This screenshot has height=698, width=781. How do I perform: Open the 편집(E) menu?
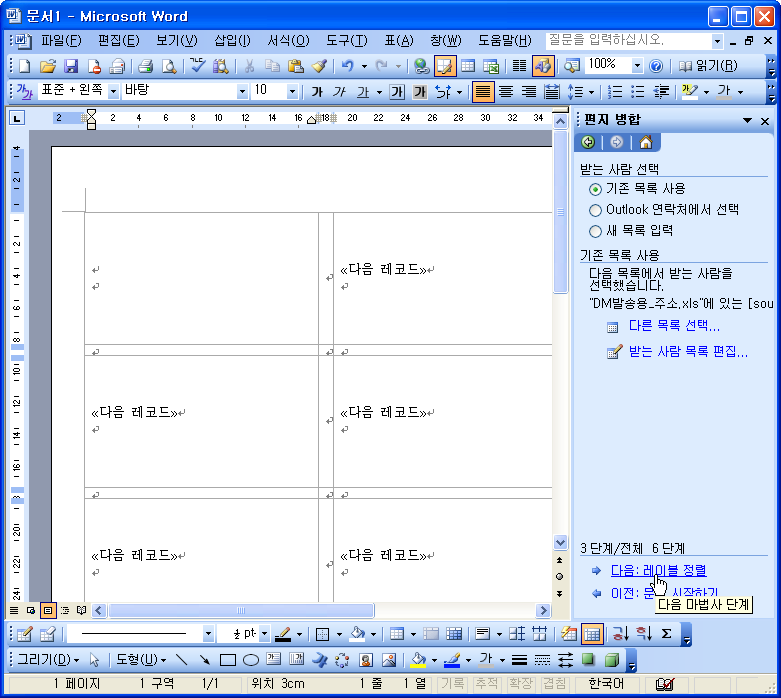(x=119, y=40)
